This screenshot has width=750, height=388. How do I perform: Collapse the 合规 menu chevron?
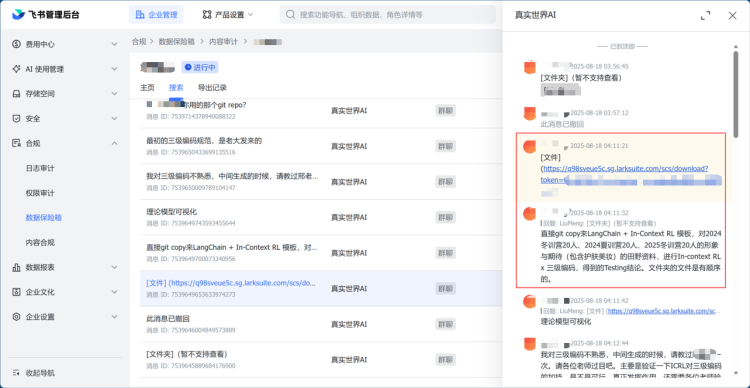114,143
